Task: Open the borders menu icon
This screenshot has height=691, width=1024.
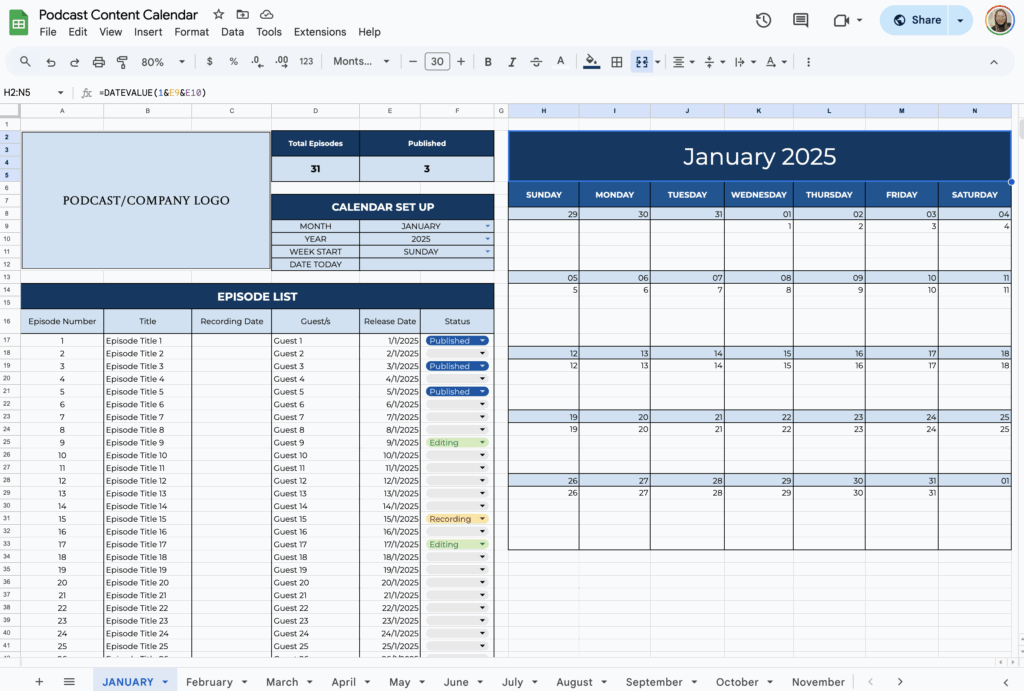Action: [616, 61]
